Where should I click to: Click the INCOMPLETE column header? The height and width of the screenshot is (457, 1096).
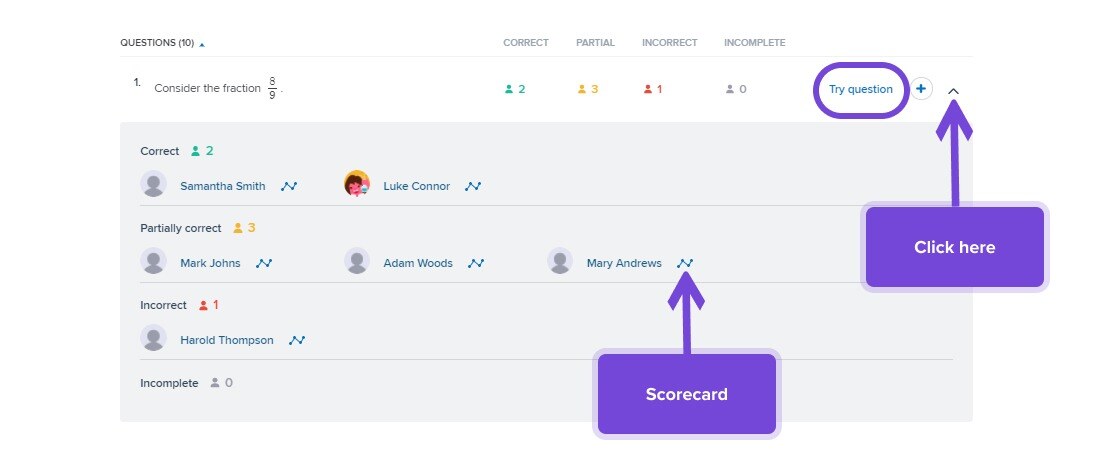(x=755, y=43)
